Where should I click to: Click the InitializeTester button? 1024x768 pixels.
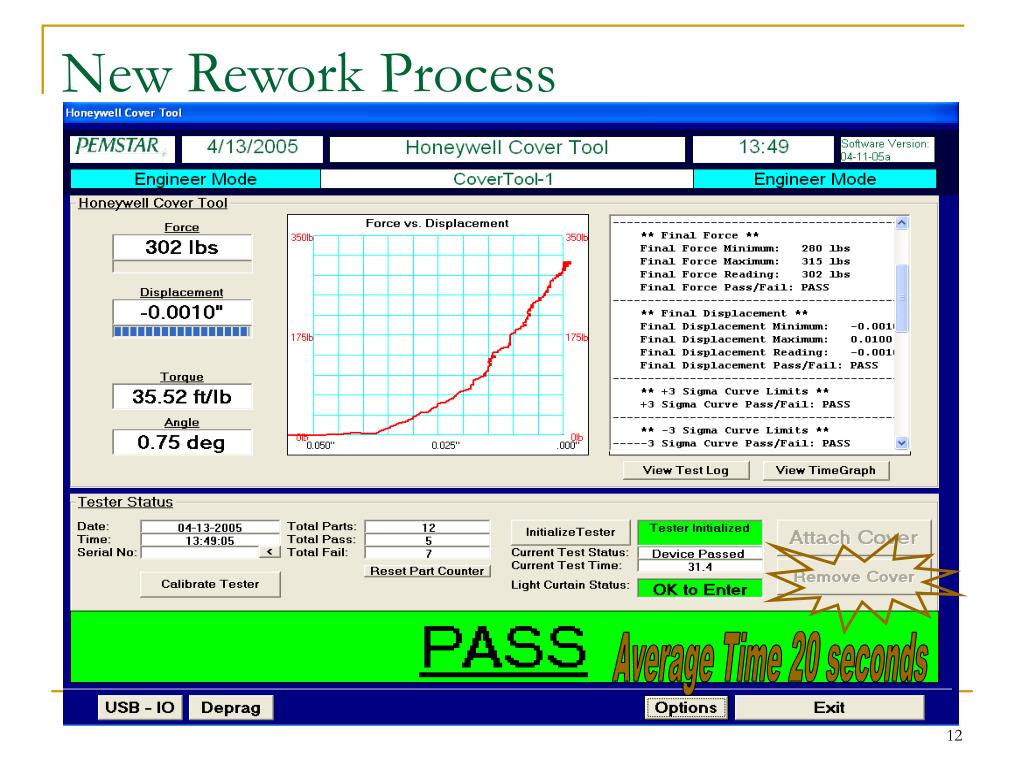pos(571,532)
